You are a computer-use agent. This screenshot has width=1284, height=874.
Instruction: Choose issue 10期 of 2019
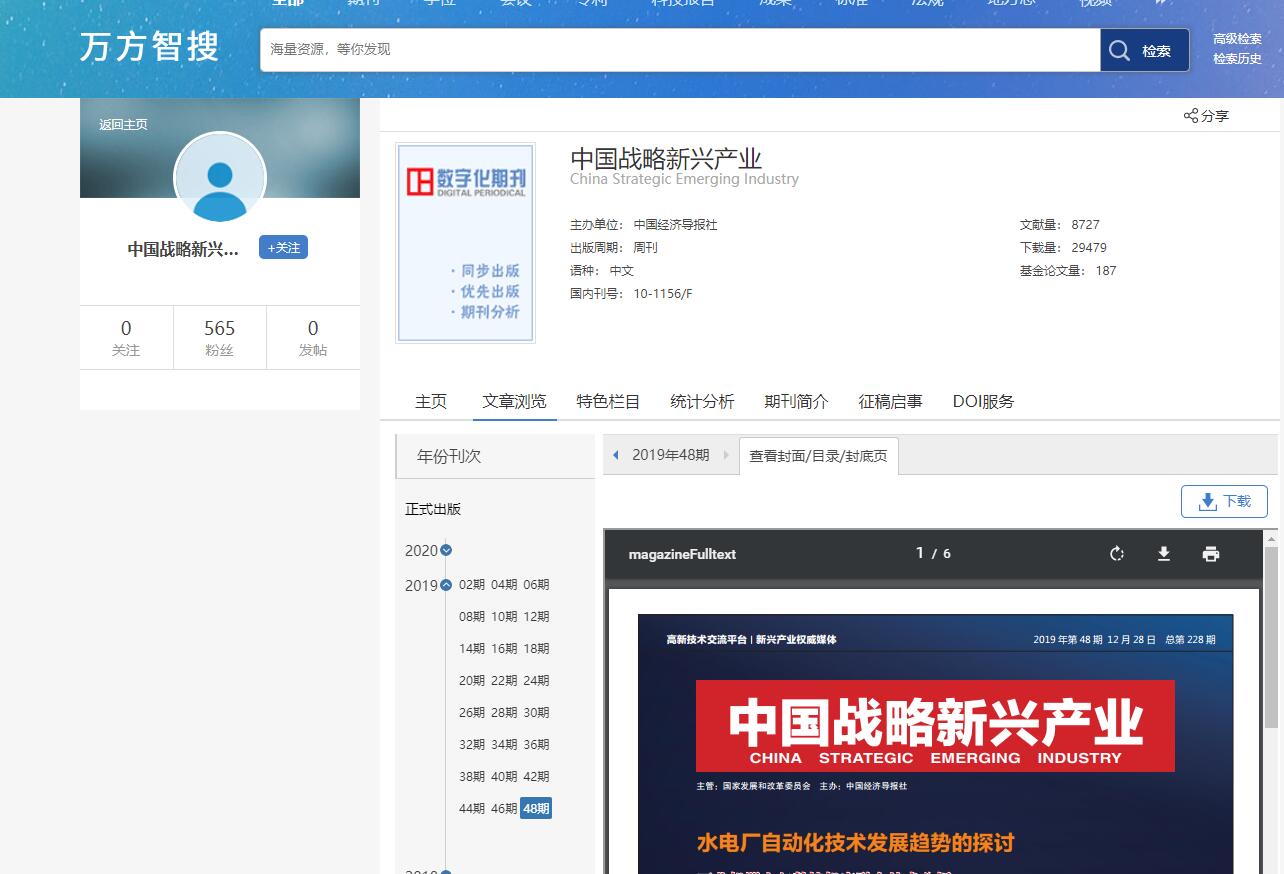(504, 617)
